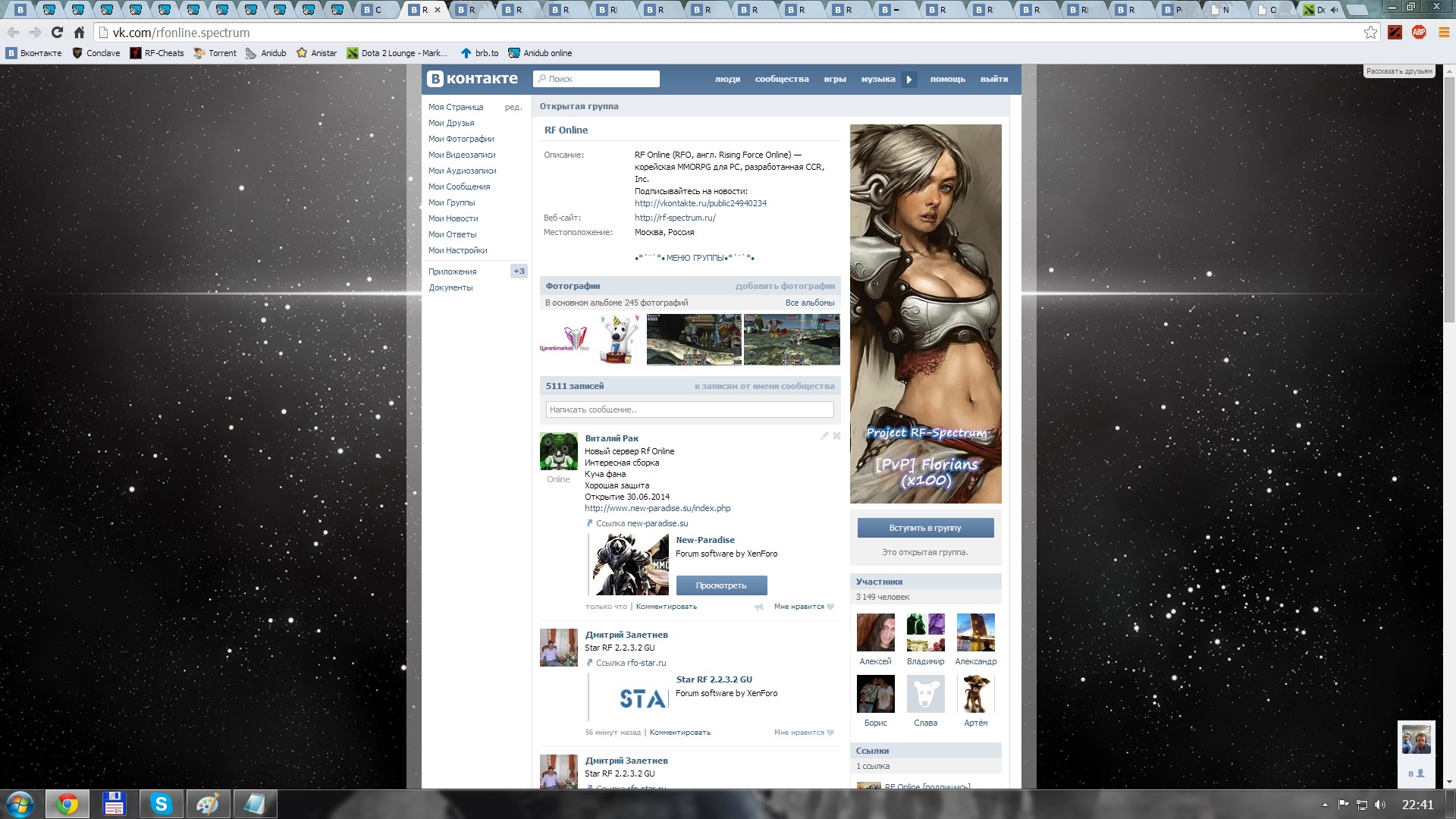
Task: Open the Anidub bookmark
Action: tap(266, 53)
